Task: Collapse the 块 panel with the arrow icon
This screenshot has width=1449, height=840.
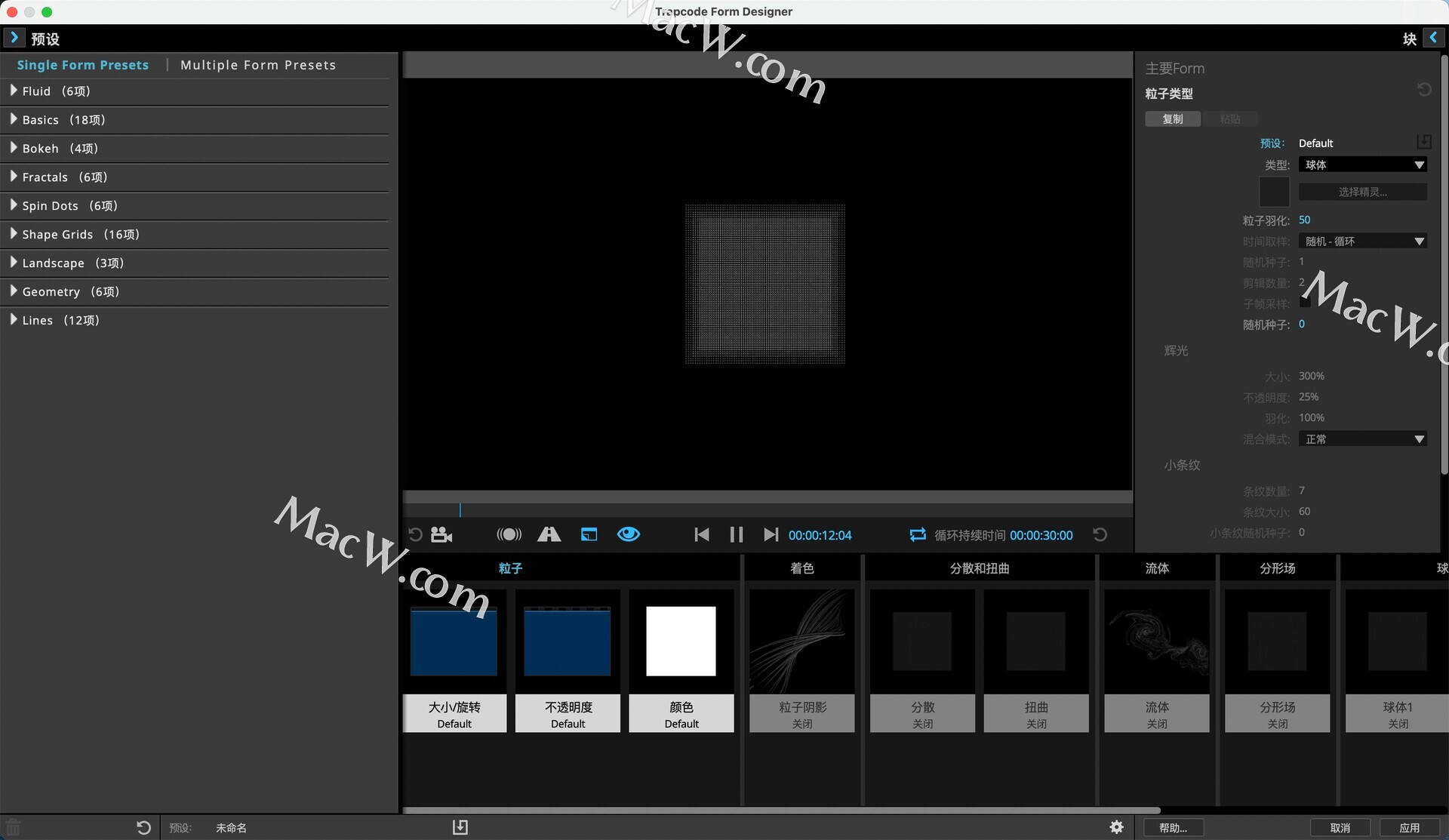Action: tap(1433, 38)
